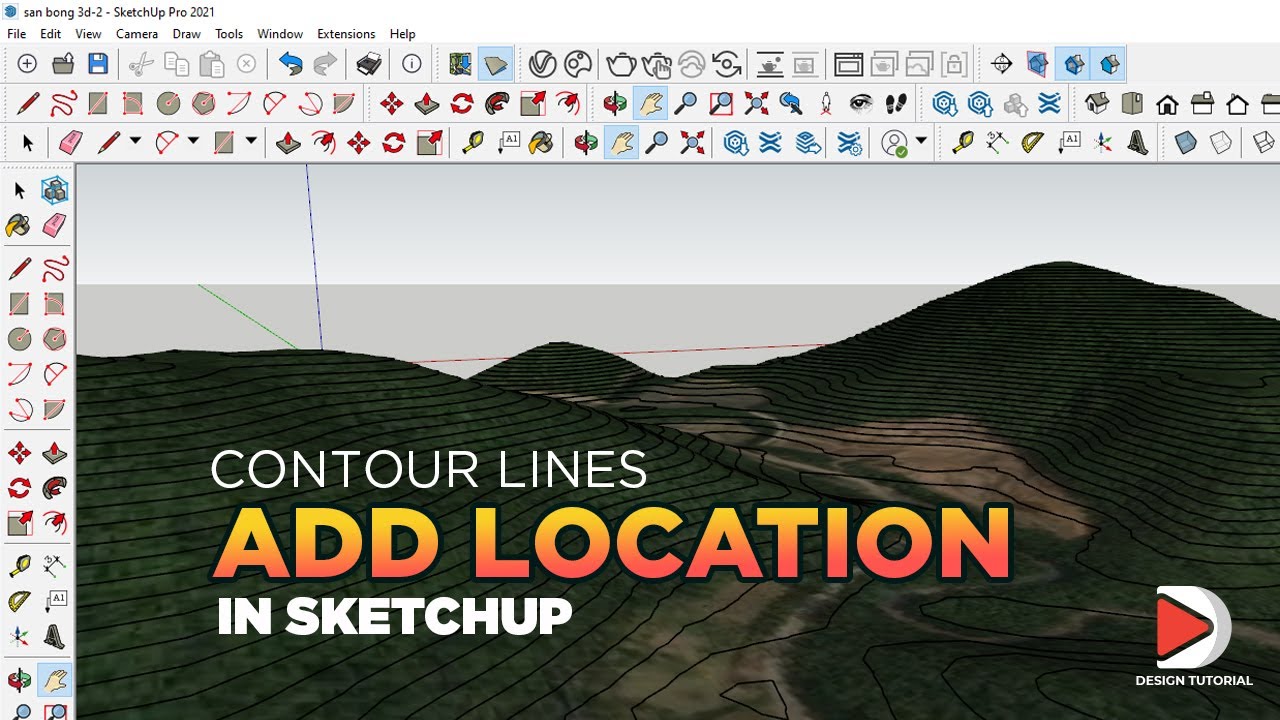Viewport: 1280px width, 720px height.
Task: Toggle the V-Ray lock camera orientation icon
Action: click(954, 65)
